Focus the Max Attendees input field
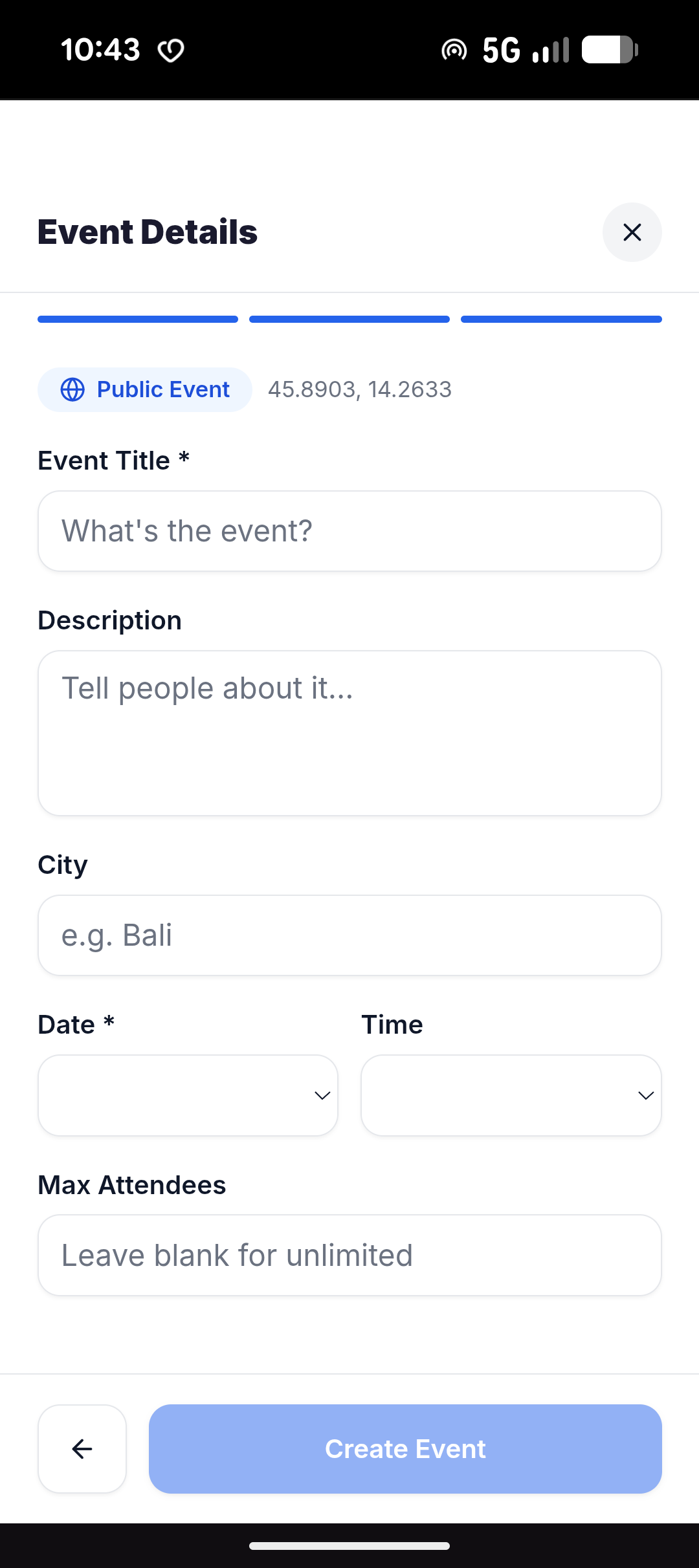The image size is (699, 1568). (x=349, y=1255)
